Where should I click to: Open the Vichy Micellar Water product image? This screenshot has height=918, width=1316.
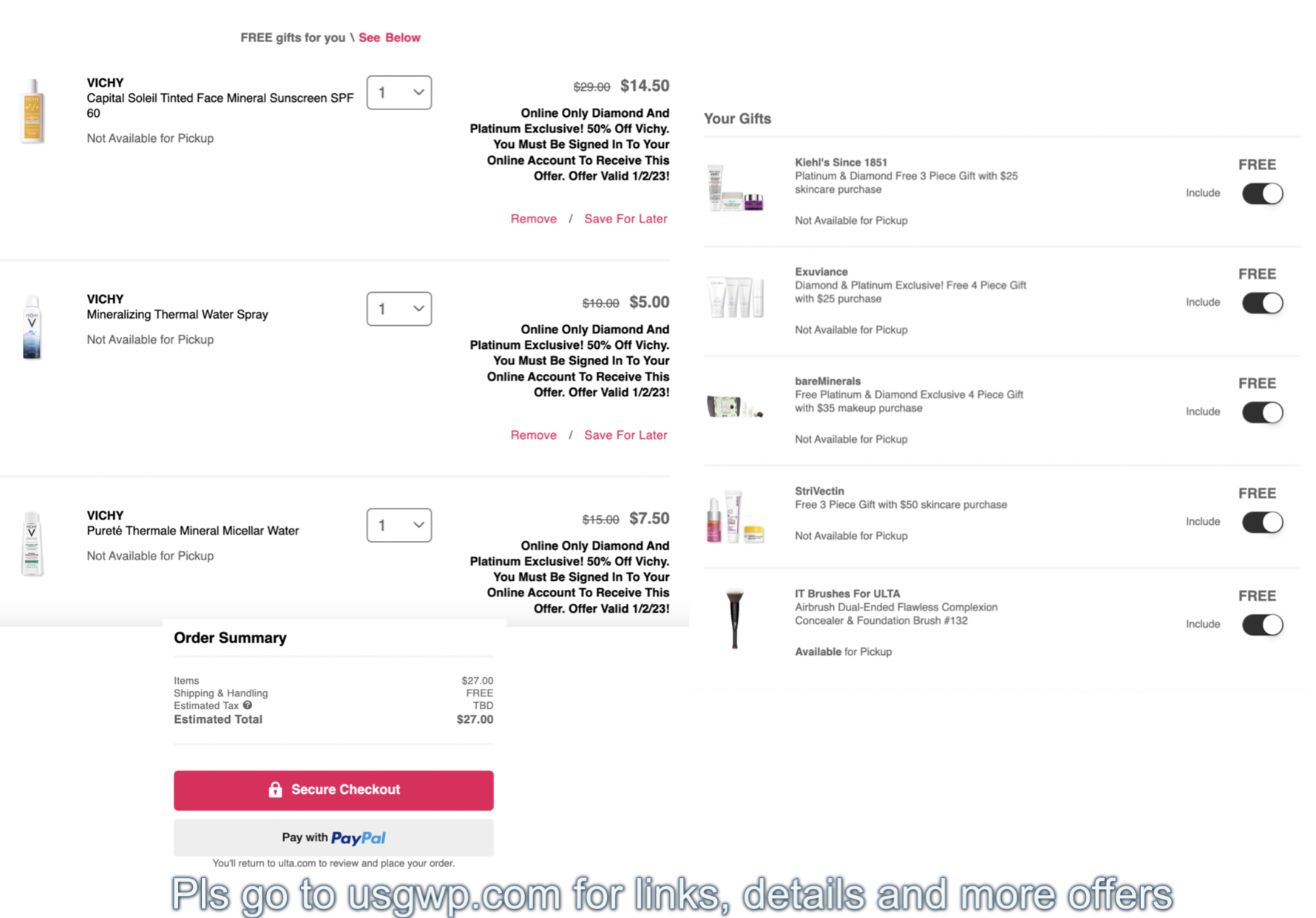pos(32,543)
